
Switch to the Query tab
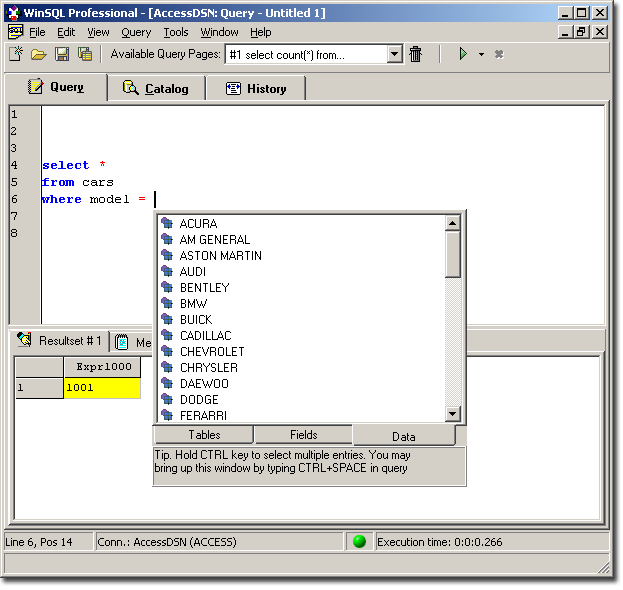click(x=56, y=87)
